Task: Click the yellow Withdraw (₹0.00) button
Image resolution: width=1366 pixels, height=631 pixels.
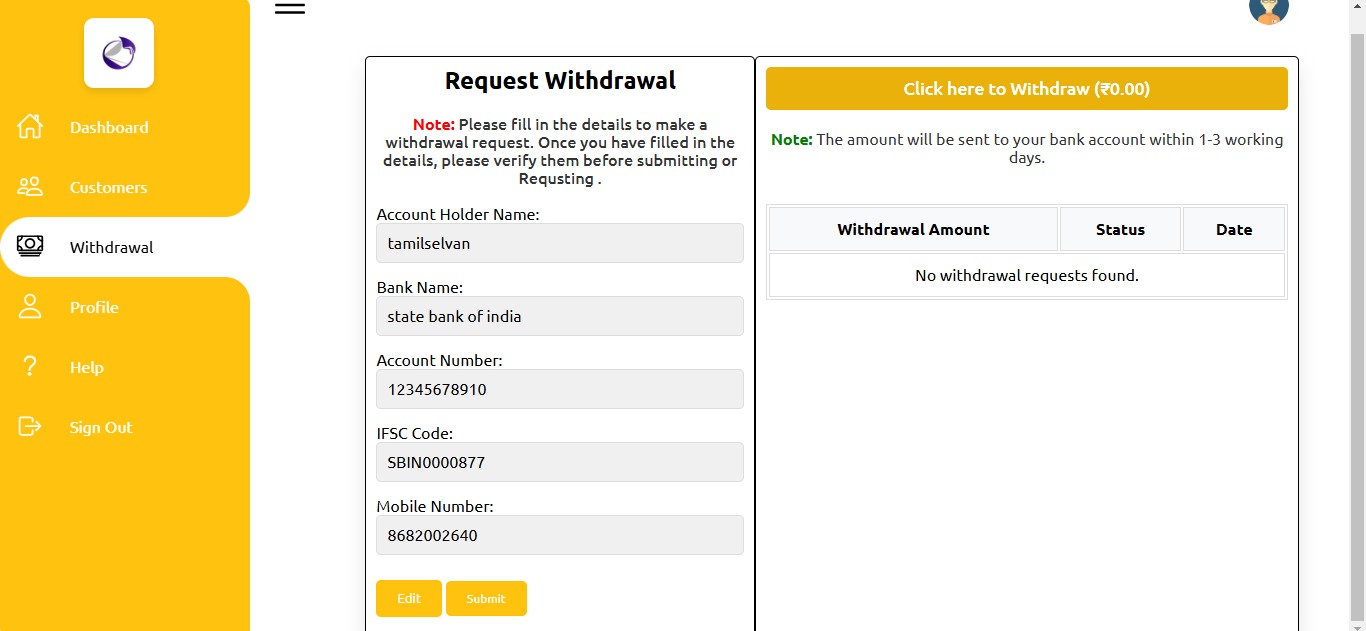Action: tap(1026, 89)
